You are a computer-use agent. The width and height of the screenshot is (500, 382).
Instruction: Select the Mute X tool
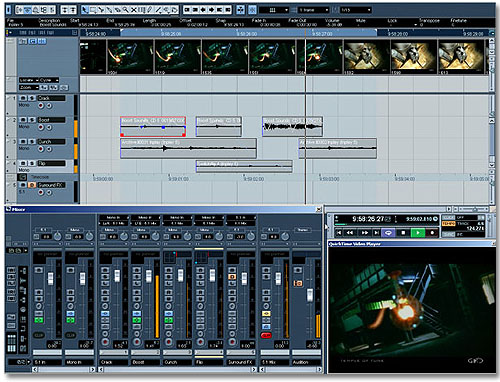click(x=133, y=10)
